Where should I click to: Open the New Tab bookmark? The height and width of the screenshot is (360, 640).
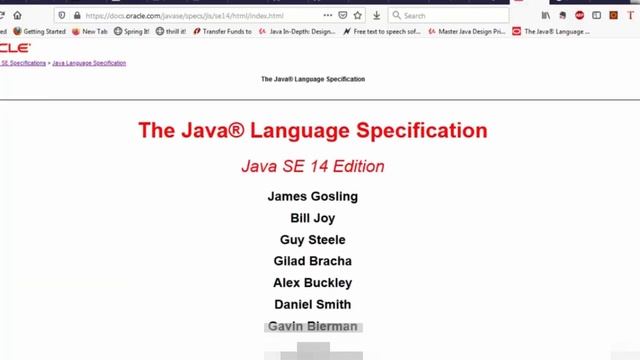89,31
